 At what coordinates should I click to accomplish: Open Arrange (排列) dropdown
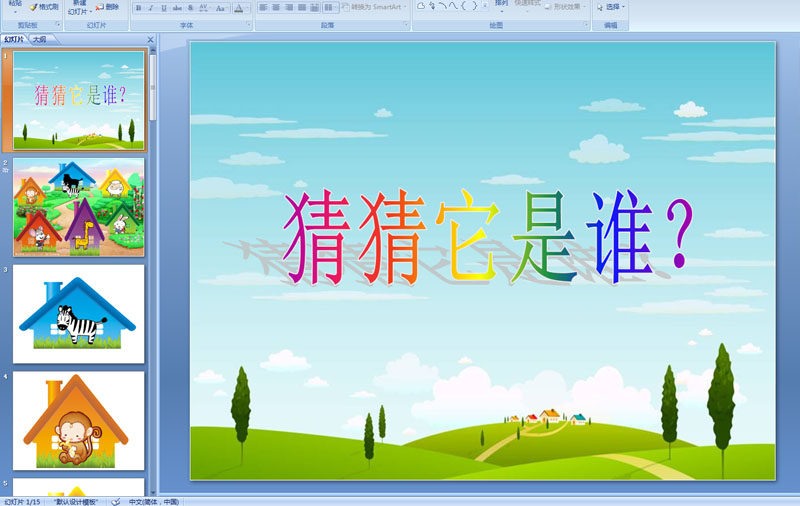502,6
